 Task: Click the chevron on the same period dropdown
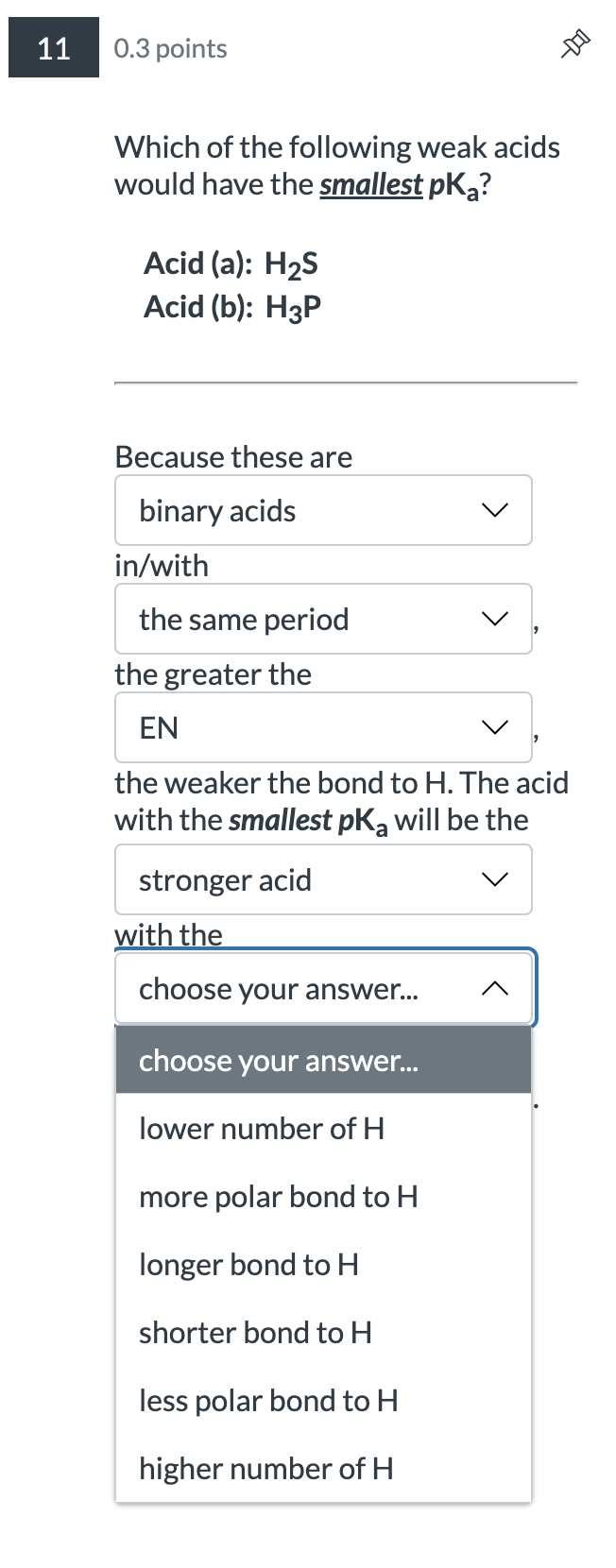tap(494, 619)
